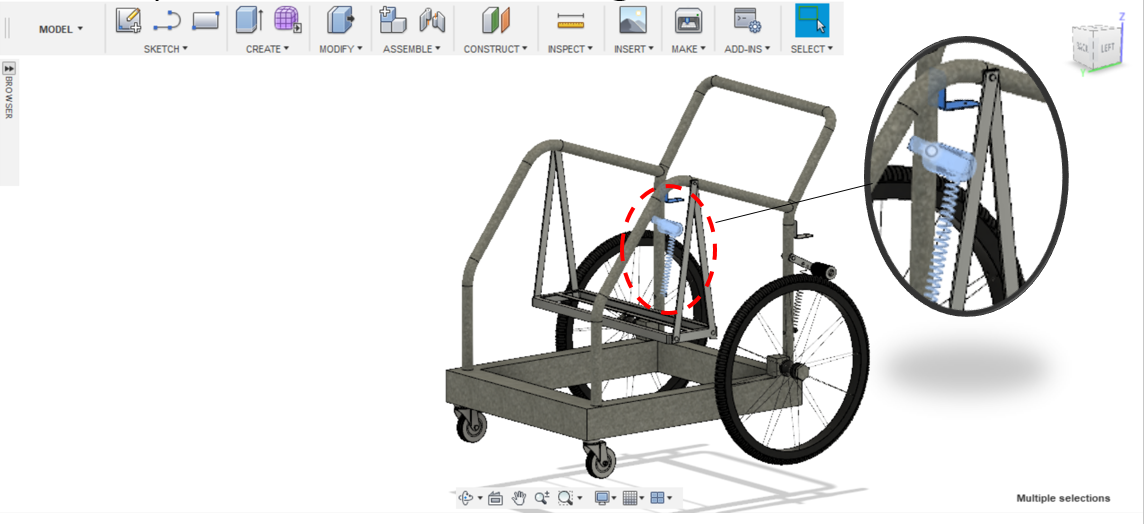Viewport: 1144px width, 524px height.
Task: Click the arrow next to Zoom Window icon
Action: click(x=579, y=498)
